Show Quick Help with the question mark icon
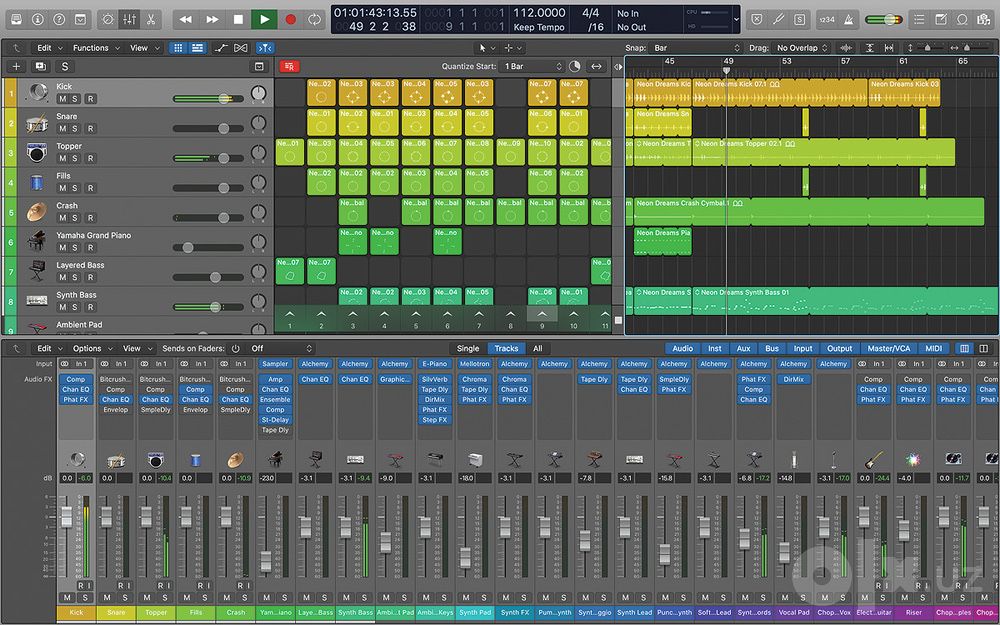1000x625 pixels. [x=59, y=20]
